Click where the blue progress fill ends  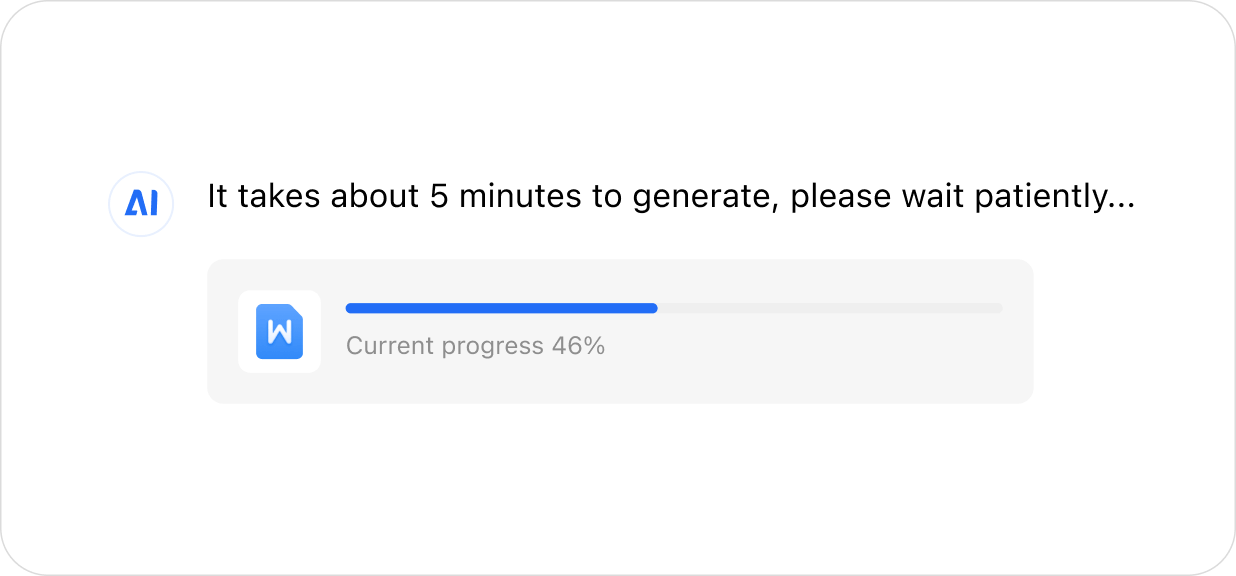pyautogui.click(x=655, y=308)
